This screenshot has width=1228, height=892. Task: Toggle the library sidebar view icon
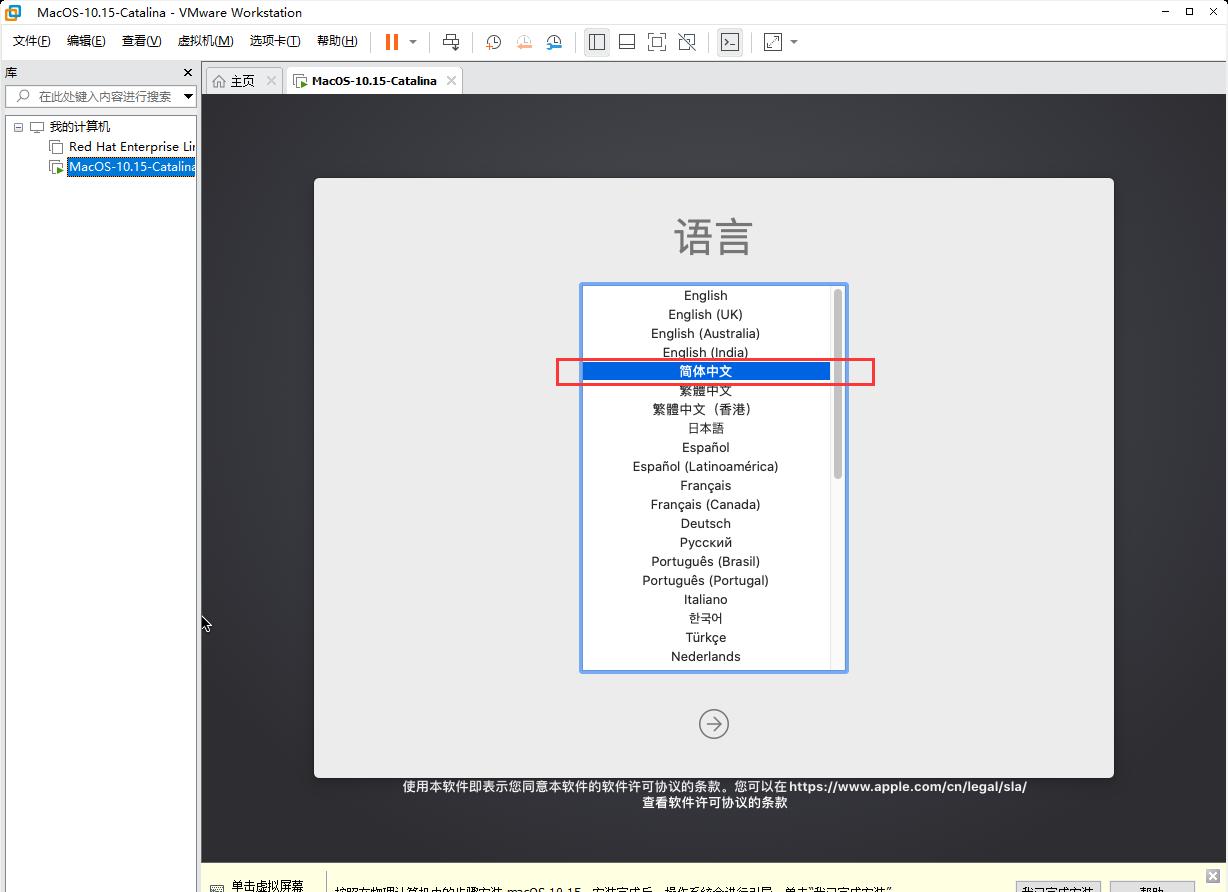(597, 42)
